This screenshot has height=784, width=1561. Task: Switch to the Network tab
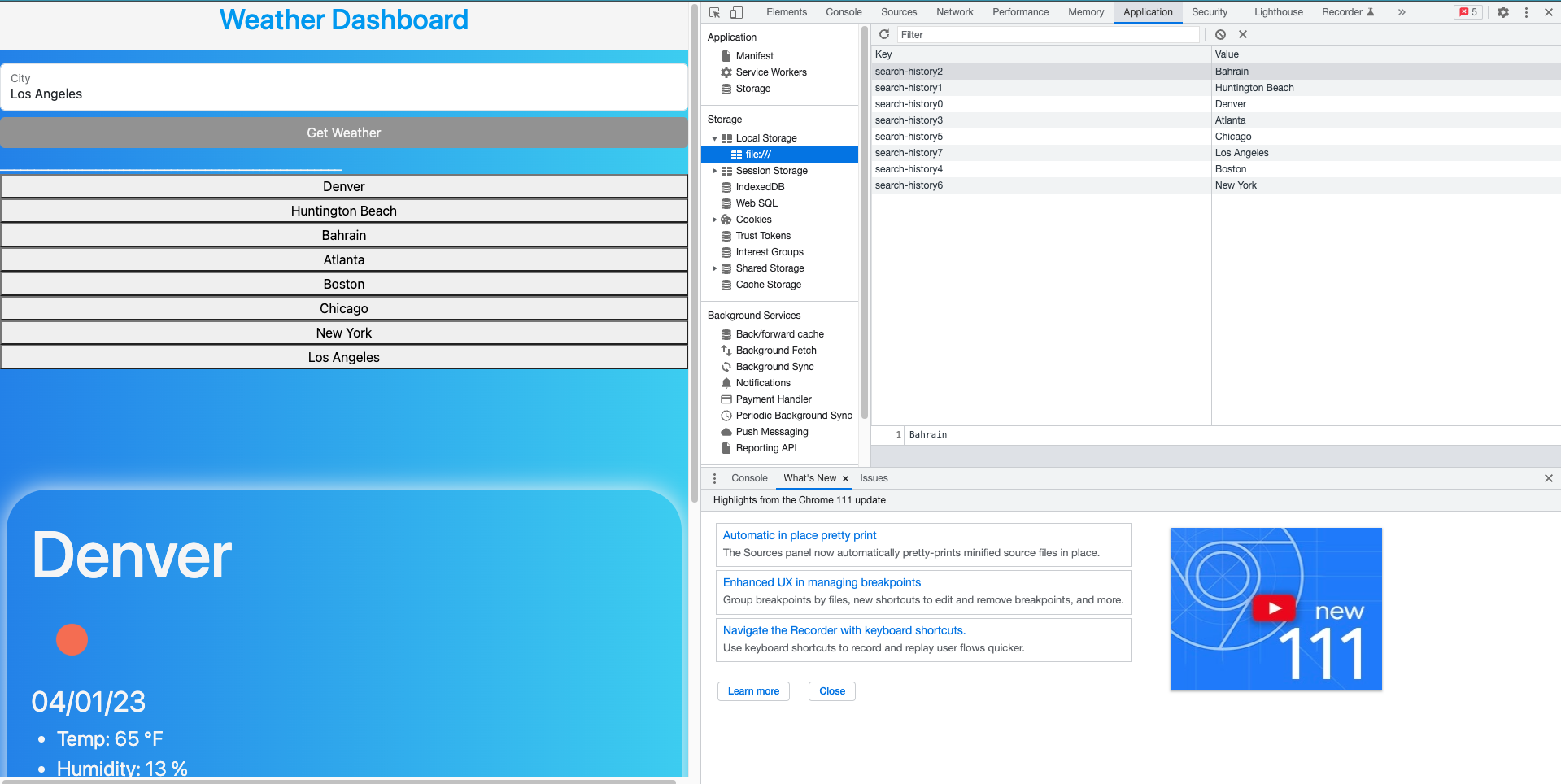coord(955,12)
